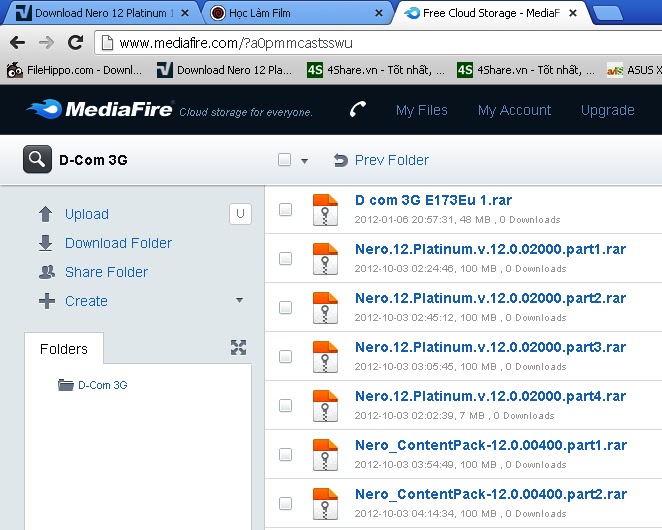Click the MediaFire flame logo

(45, 109)
